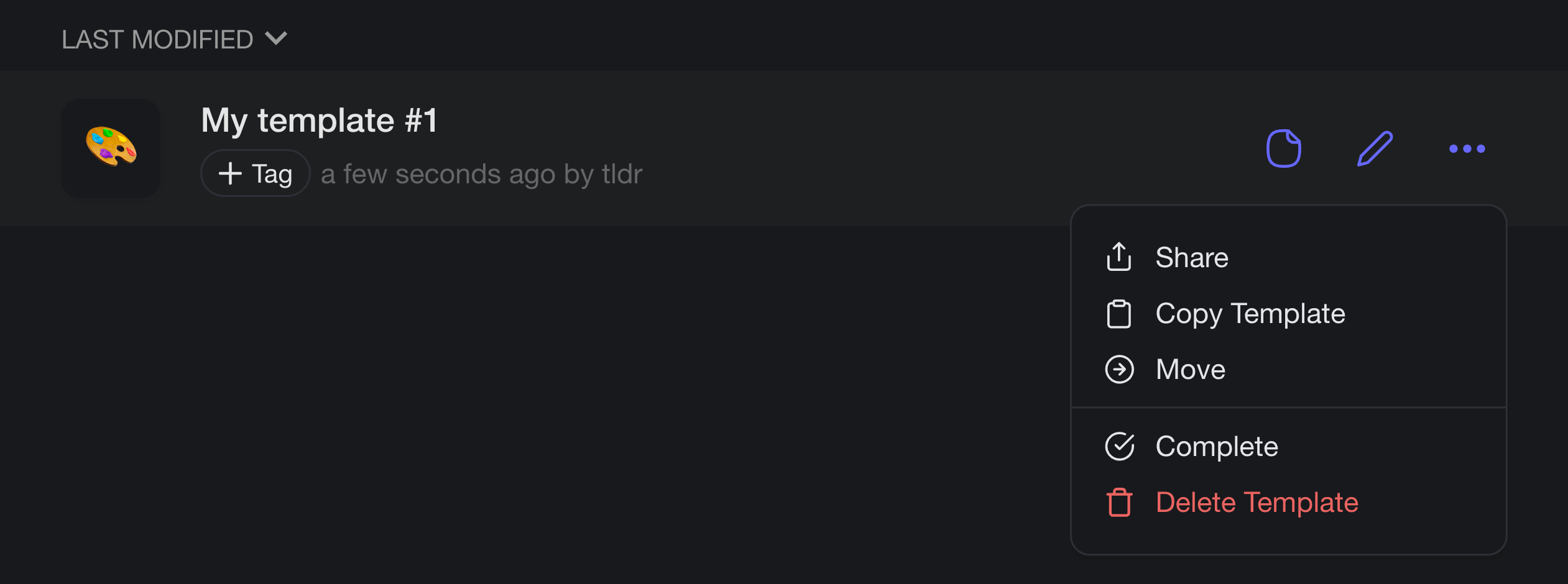
Task: Click the upload arrow beside Share
Action: click(x=1120, y=257)
